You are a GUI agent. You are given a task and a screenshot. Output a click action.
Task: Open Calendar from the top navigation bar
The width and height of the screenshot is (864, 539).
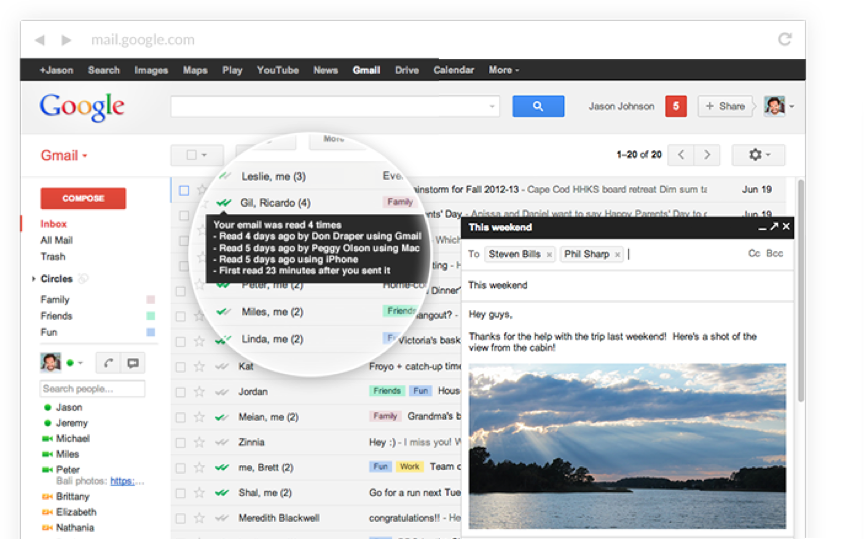click(x=453, y=70)
